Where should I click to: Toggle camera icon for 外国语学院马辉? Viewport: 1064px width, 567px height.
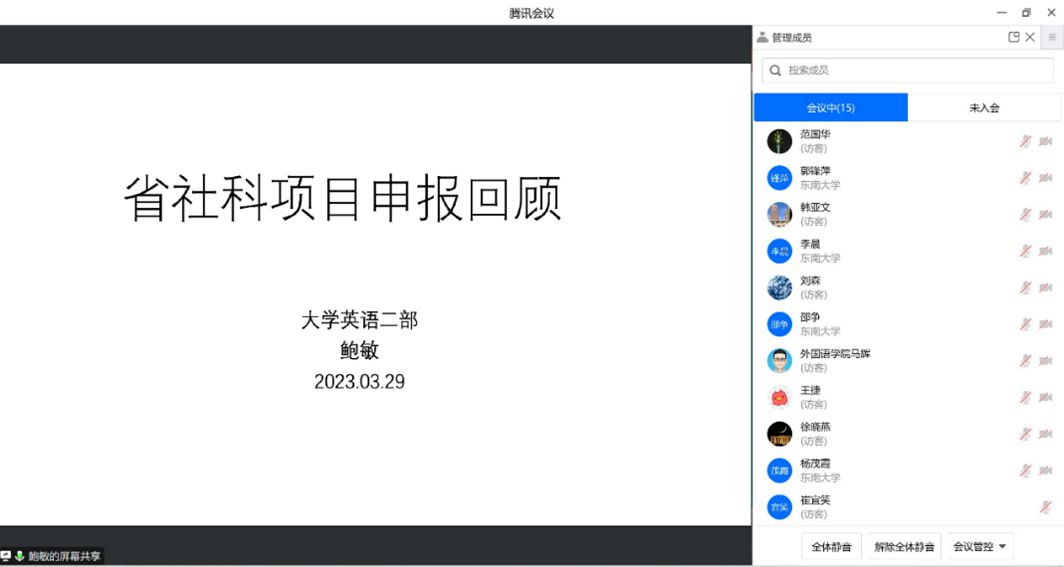[1046, 361]
